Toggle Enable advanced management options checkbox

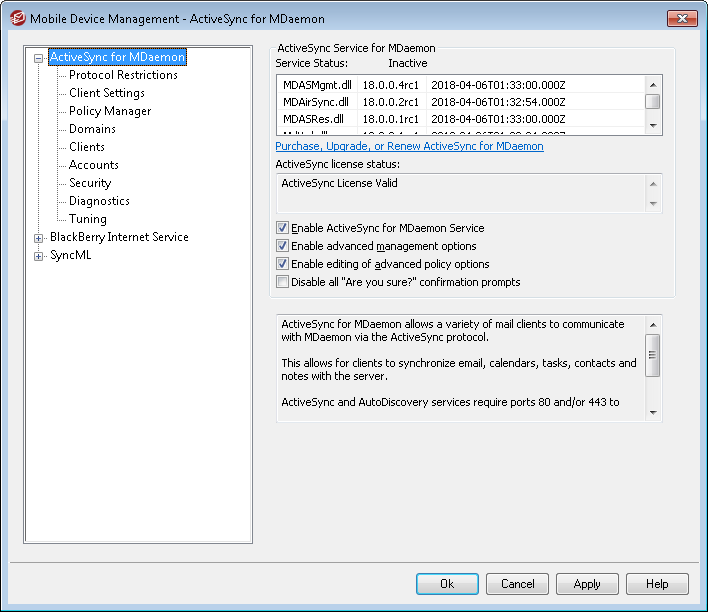[282, 246]
